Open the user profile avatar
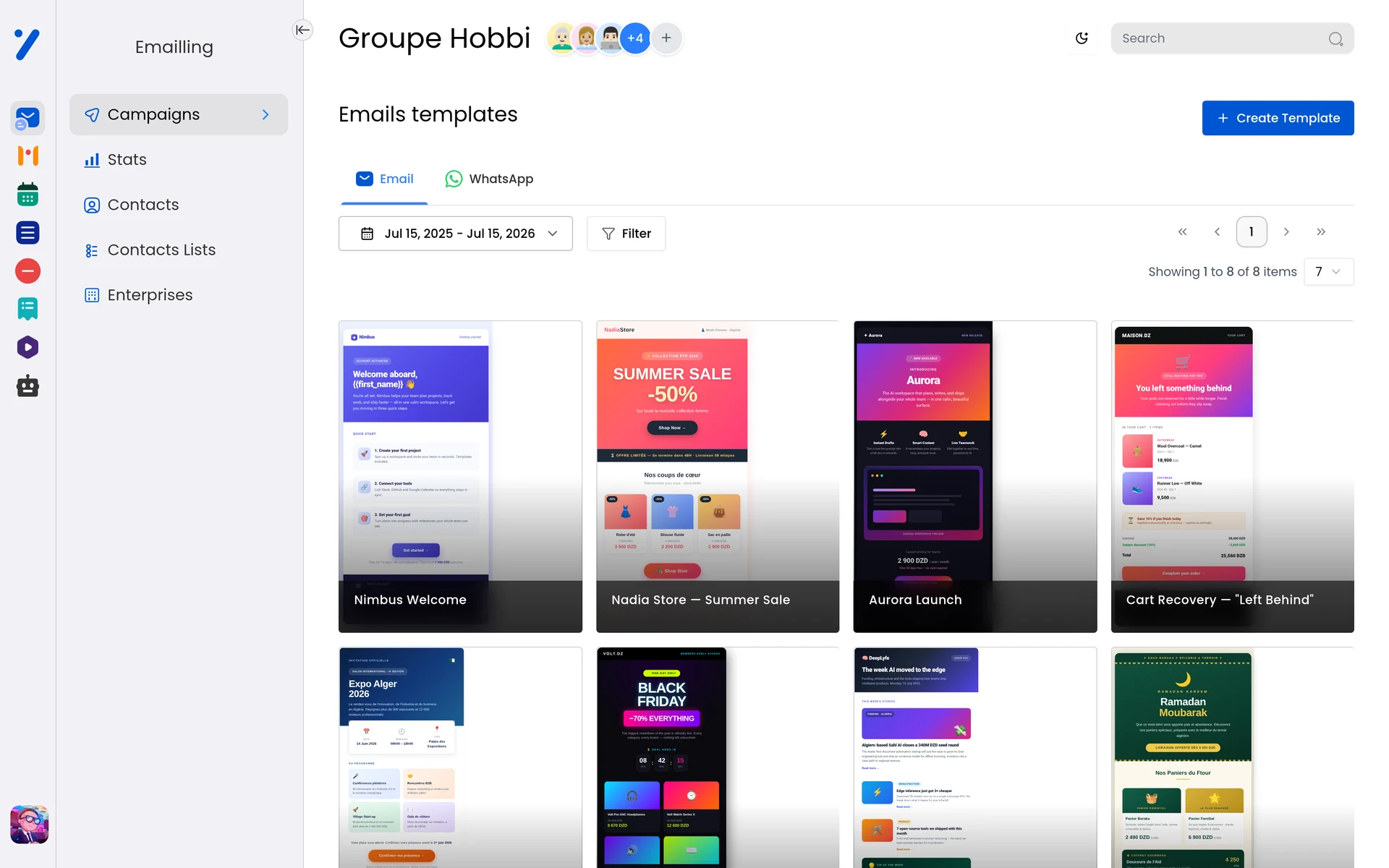The image size is (1389, 868). (29, 825)
